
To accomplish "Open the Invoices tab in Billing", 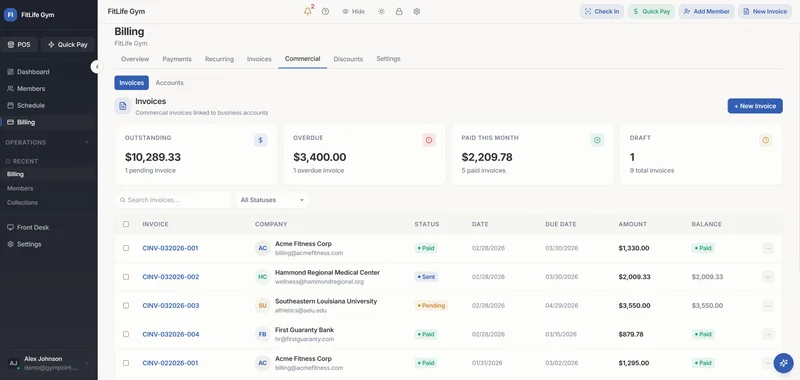I will tap(259, 59).
